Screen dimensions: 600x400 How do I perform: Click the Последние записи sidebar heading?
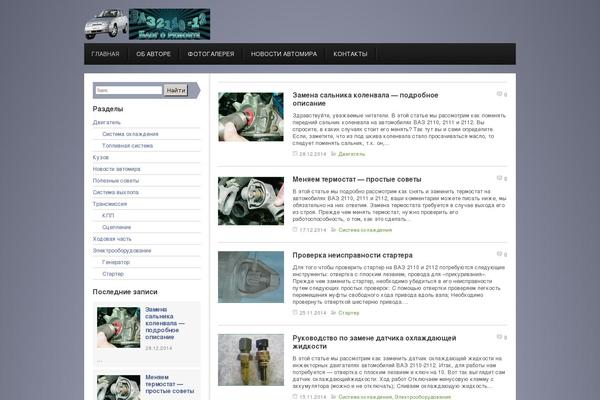(x=125, y=292)
